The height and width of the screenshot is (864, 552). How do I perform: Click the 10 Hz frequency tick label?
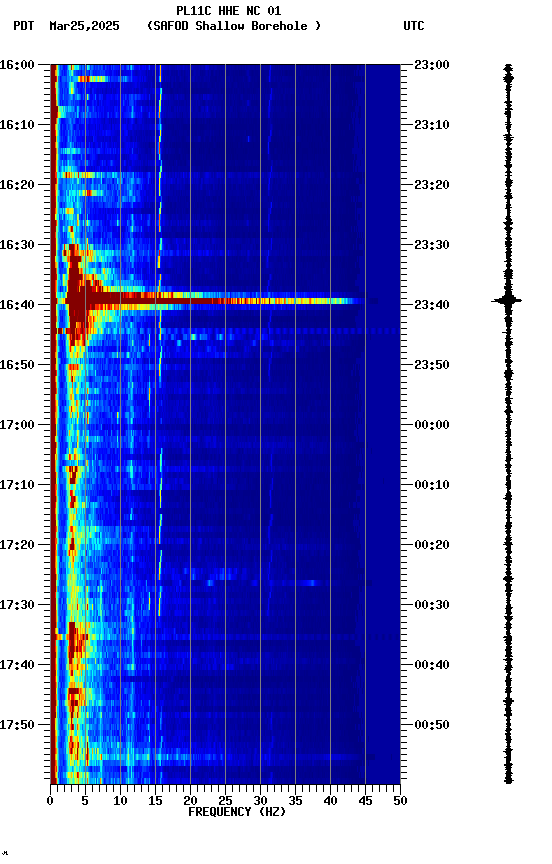pos(120,801)
